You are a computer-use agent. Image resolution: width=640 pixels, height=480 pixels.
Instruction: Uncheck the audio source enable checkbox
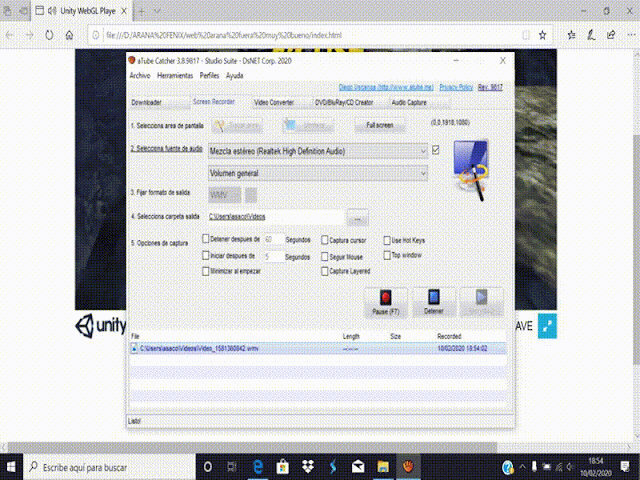(436, 150)
